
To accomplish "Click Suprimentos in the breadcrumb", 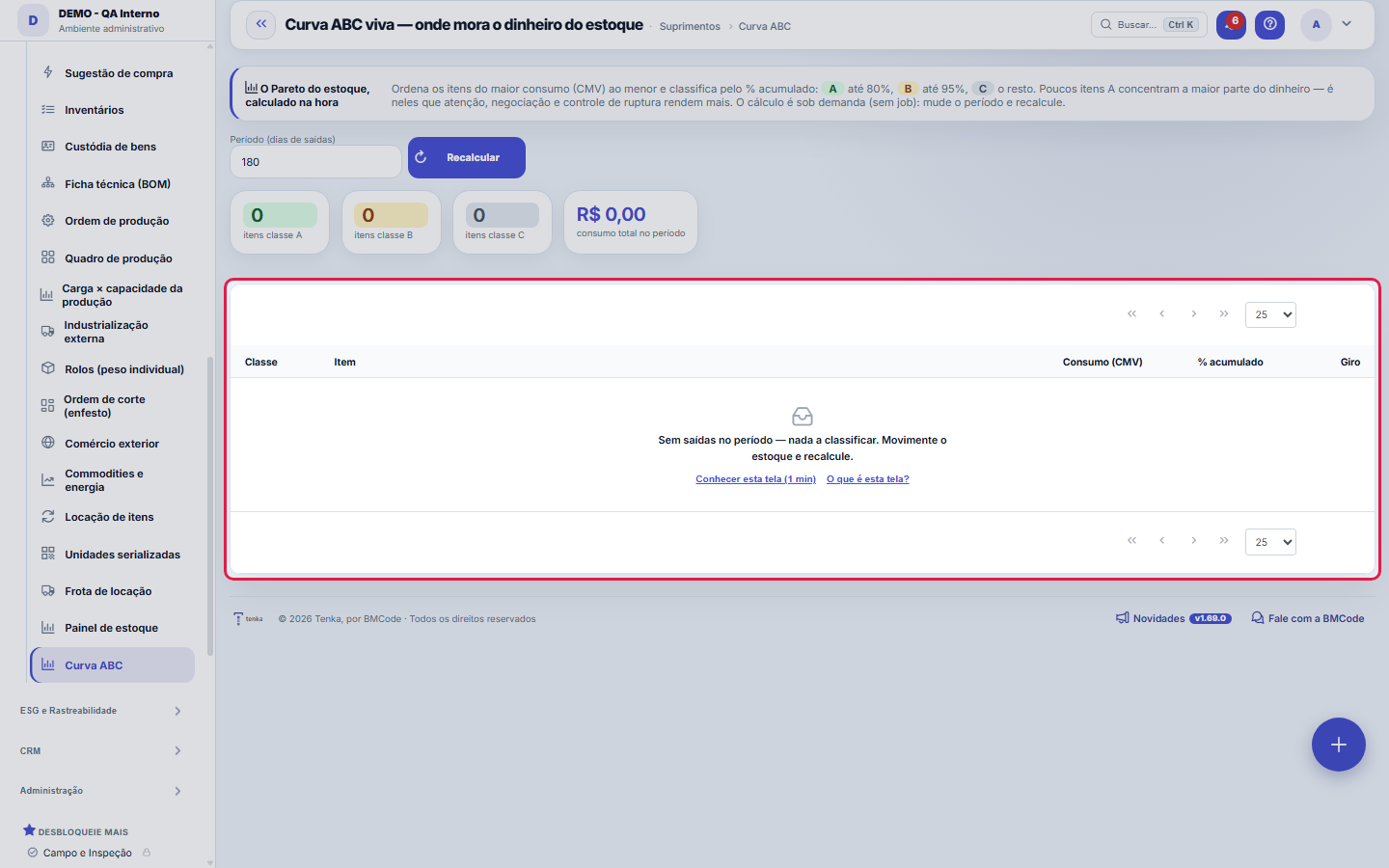I will 690,26.
